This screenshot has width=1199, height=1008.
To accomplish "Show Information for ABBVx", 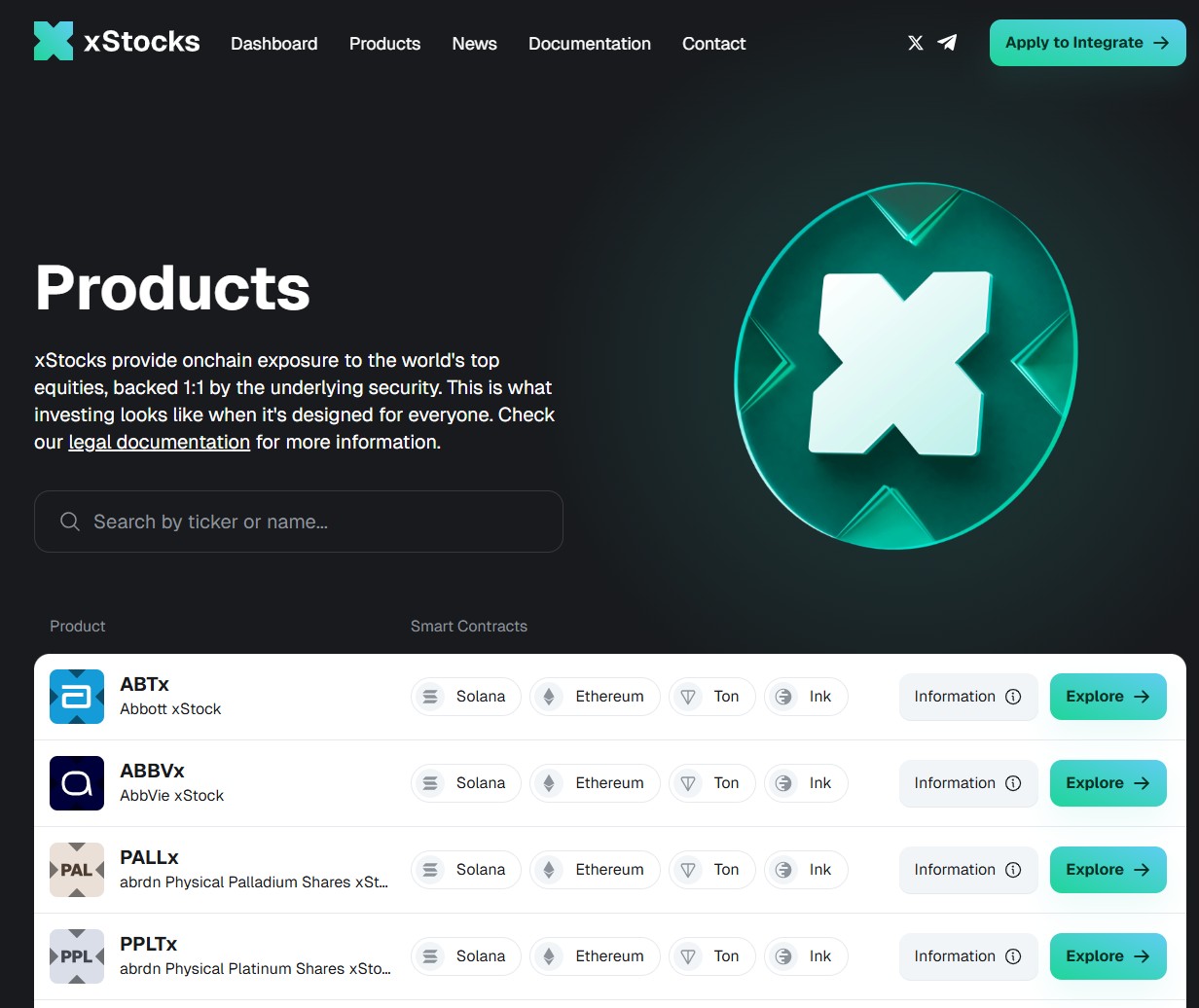I will 967,783.
